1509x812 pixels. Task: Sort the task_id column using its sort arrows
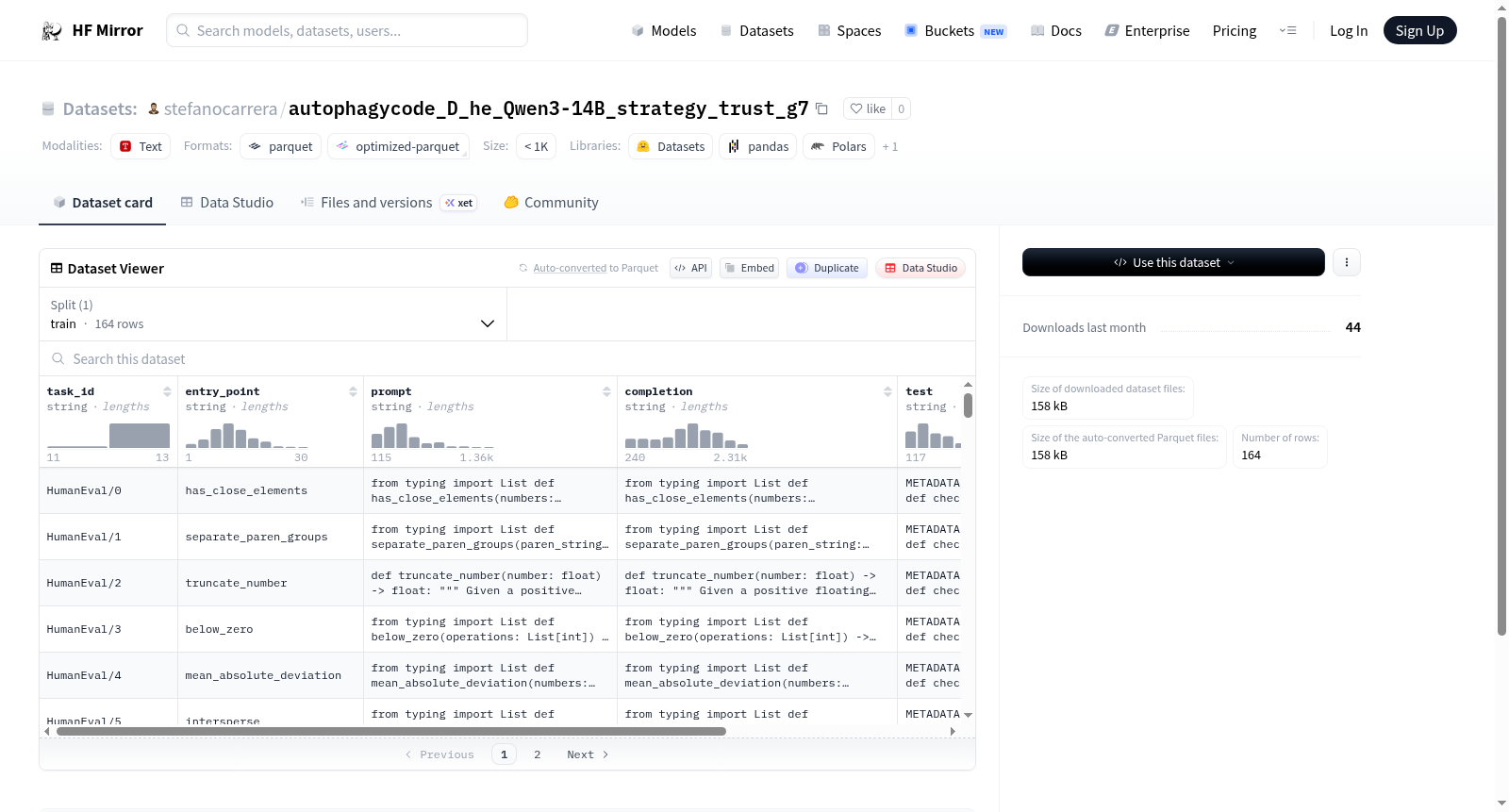coord(167,391)
